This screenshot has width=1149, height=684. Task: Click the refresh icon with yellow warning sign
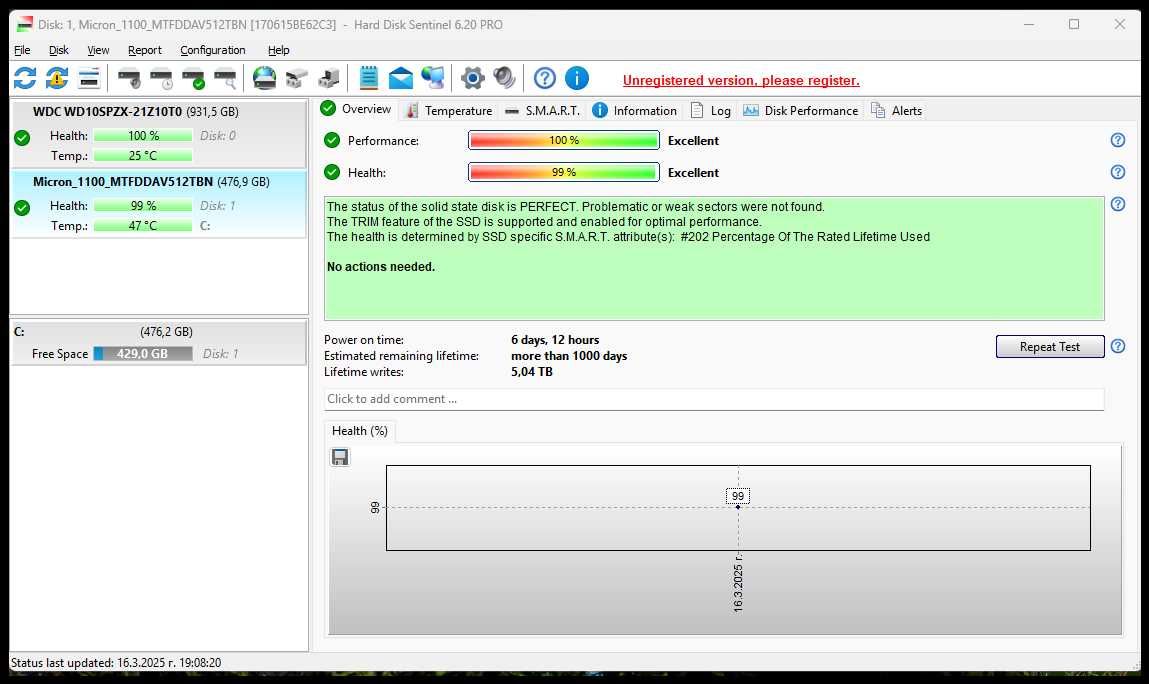click(56, 78)
